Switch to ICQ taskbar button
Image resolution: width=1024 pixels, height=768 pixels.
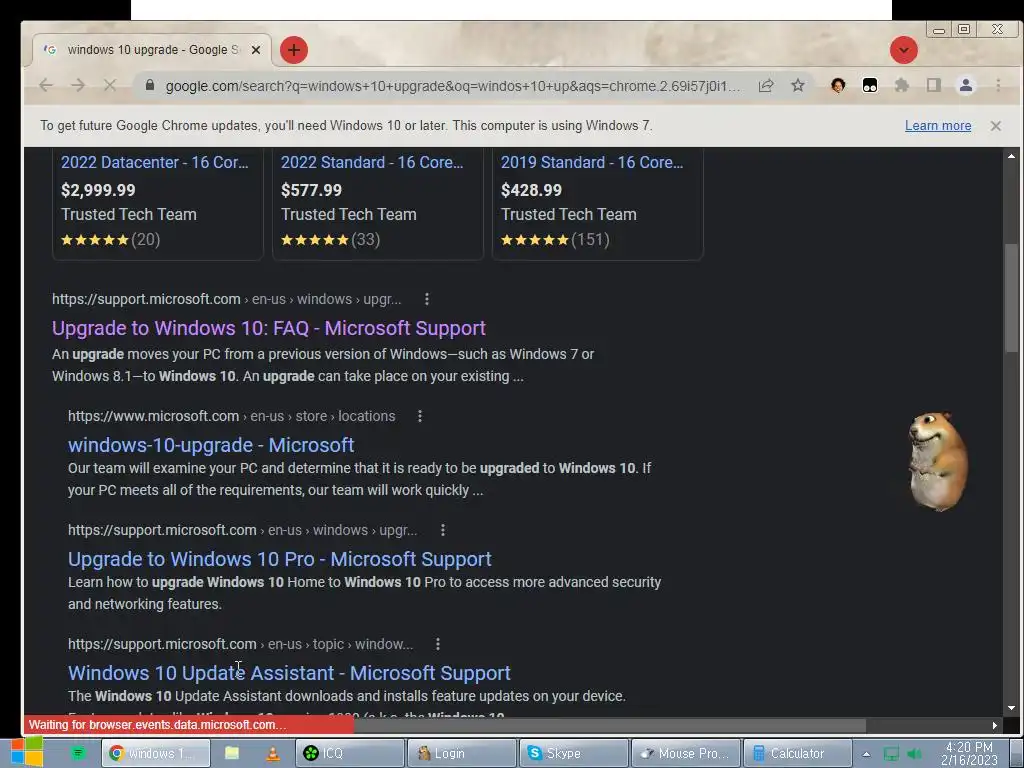click(349, 753)
